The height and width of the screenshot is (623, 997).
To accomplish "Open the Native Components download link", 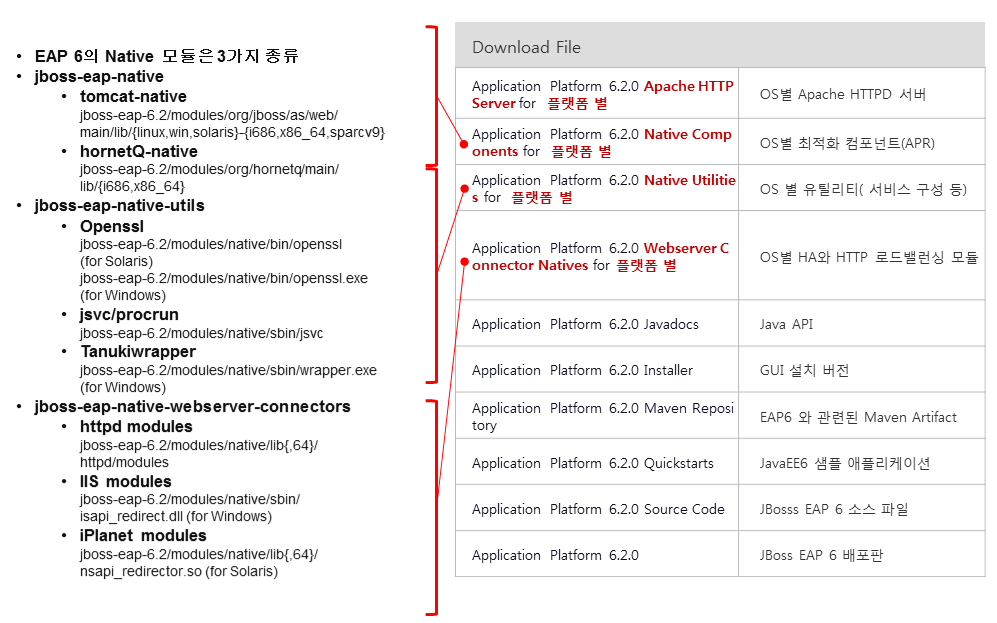I will point(602,143).
